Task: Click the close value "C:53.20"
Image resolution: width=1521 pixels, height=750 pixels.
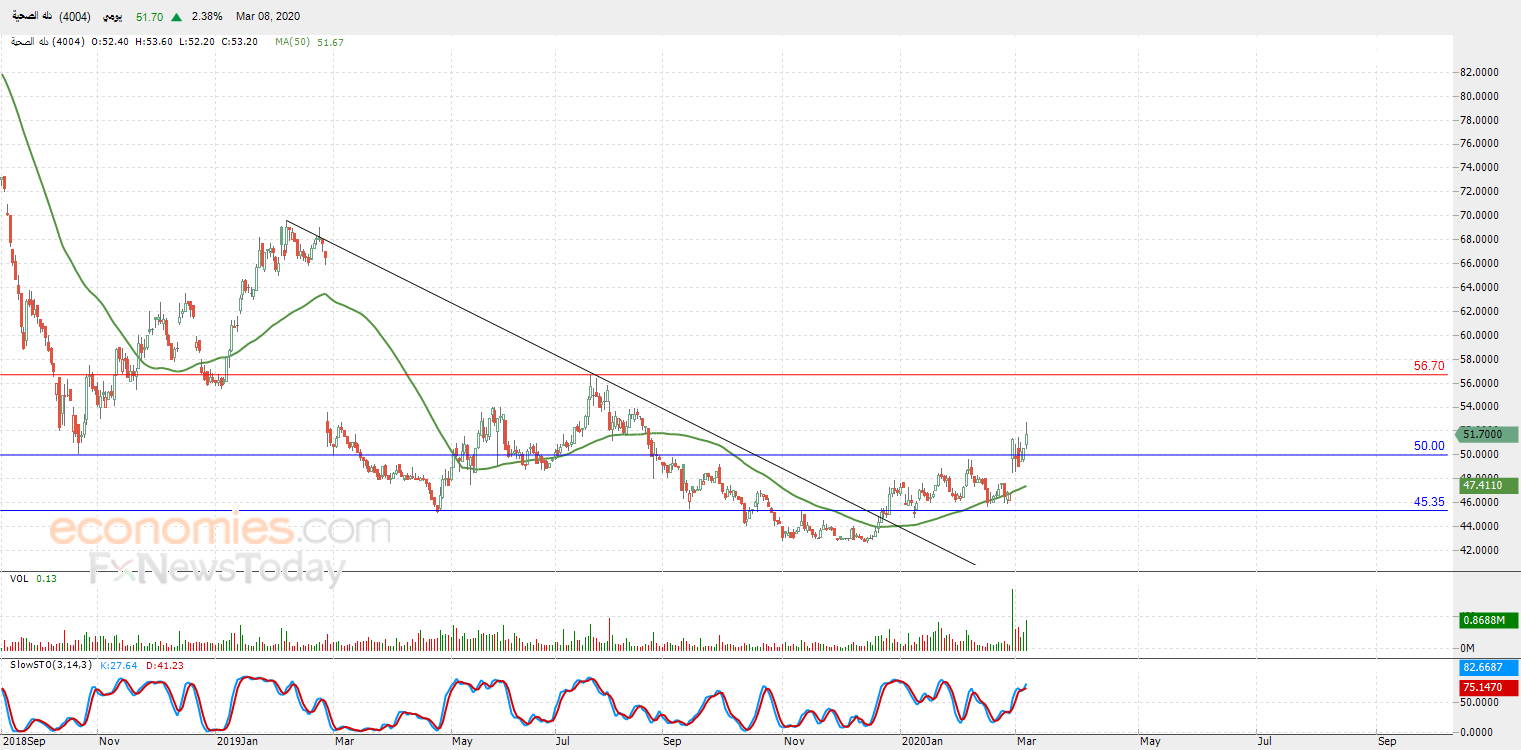Action: [x=239, y=41]
